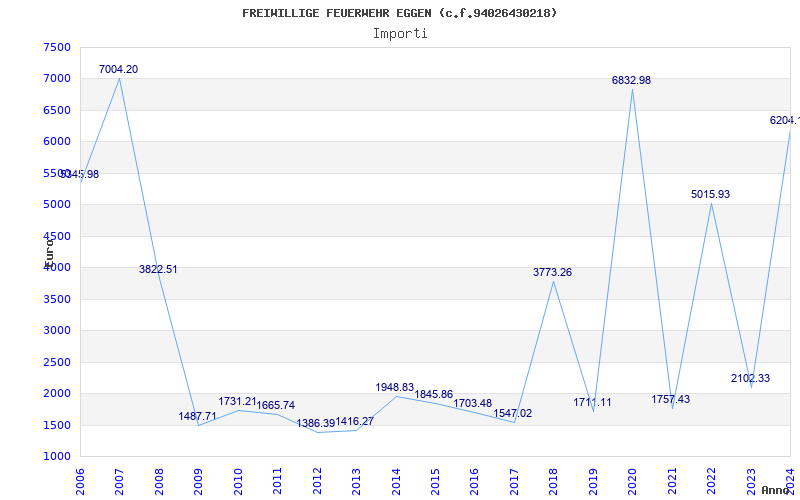
Task: Click the y-axis tick 1500
Action: (57, 425)
